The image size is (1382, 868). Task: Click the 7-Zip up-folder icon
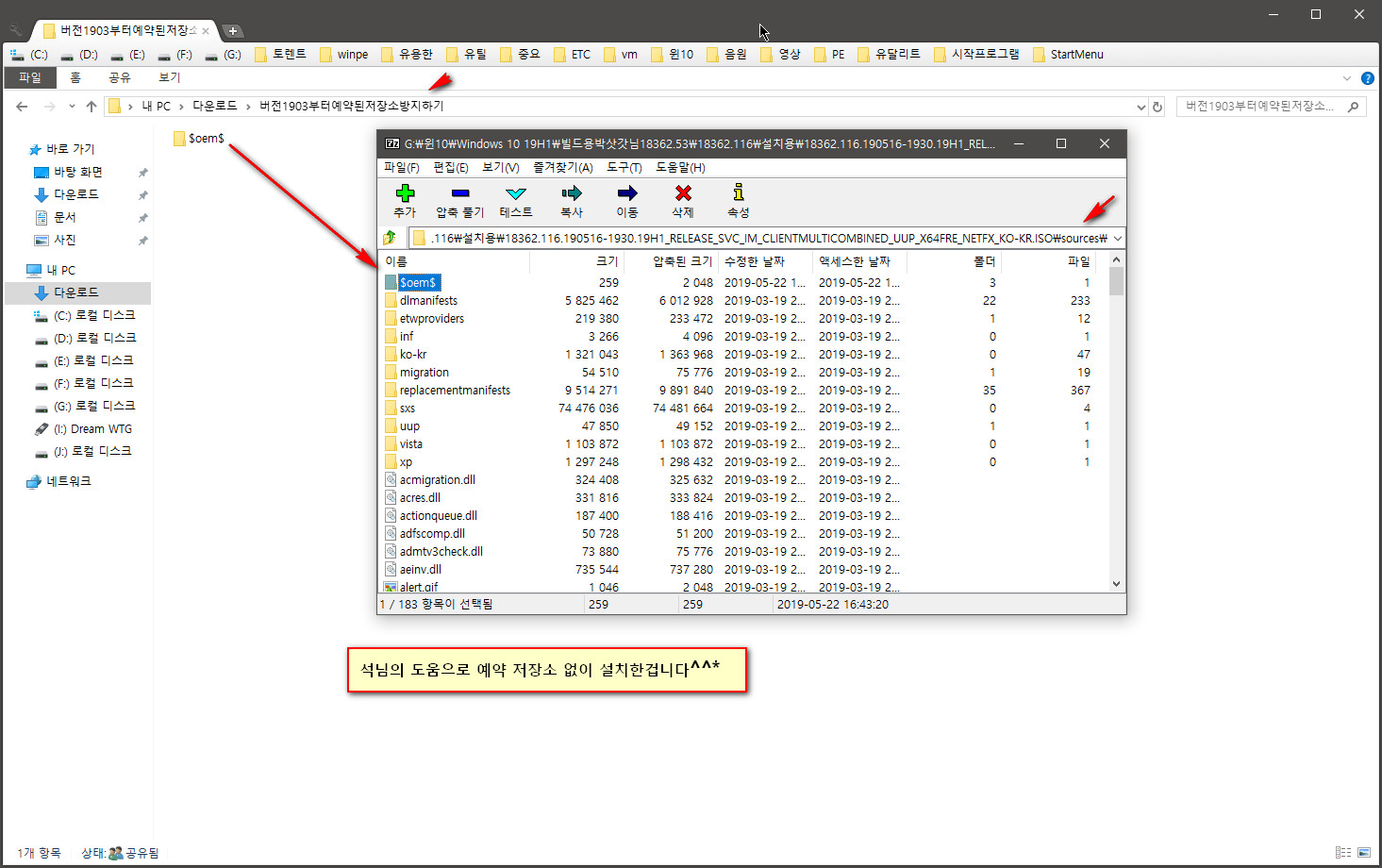[390, 238]
